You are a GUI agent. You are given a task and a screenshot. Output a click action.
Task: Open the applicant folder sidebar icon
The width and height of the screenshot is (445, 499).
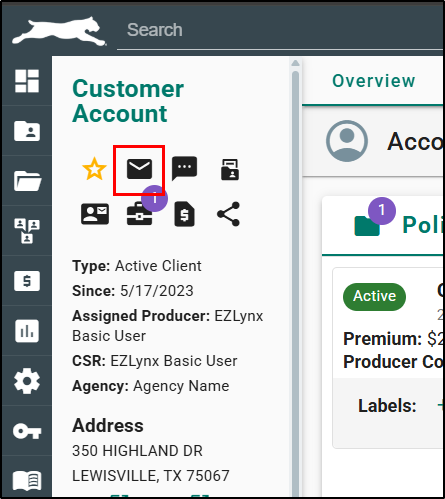pos(27,131)
